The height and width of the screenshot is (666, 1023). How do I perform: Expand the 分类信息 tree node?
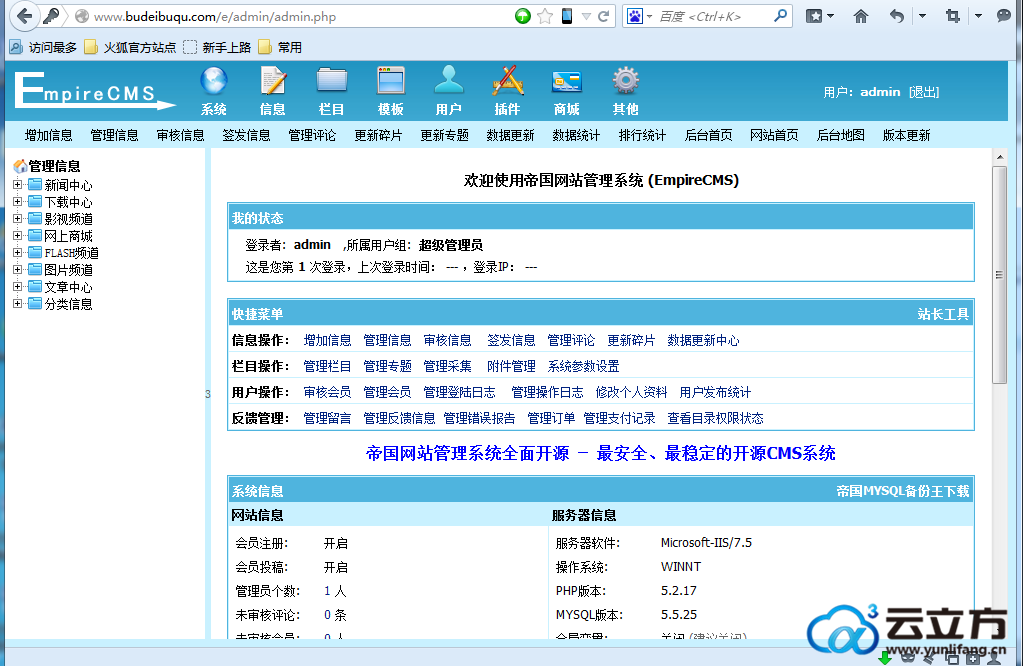coord(18,303)
